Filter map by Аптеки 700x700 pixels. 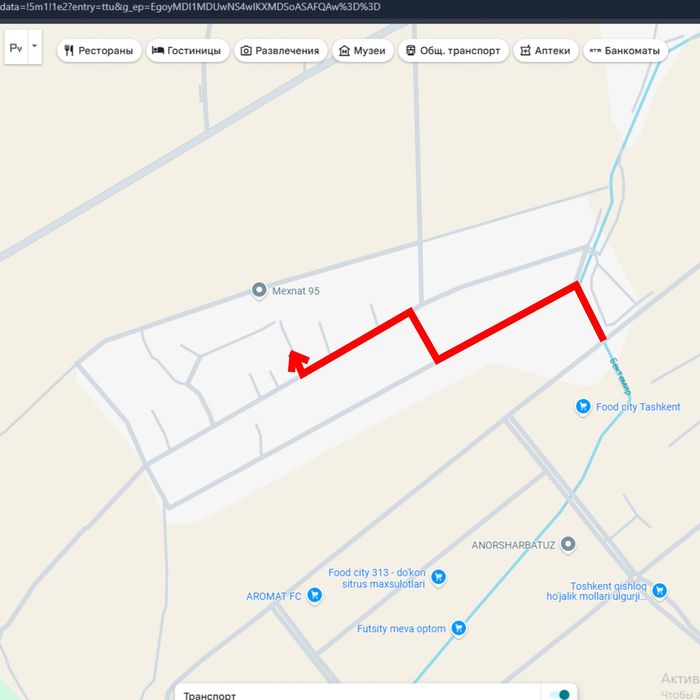546,50
